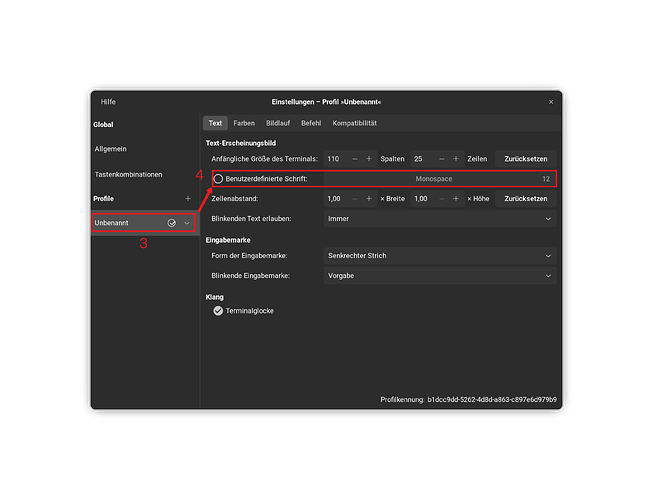Click the Zeilen value field showing 25
This screenshot has width=652, height=500.
422,159
